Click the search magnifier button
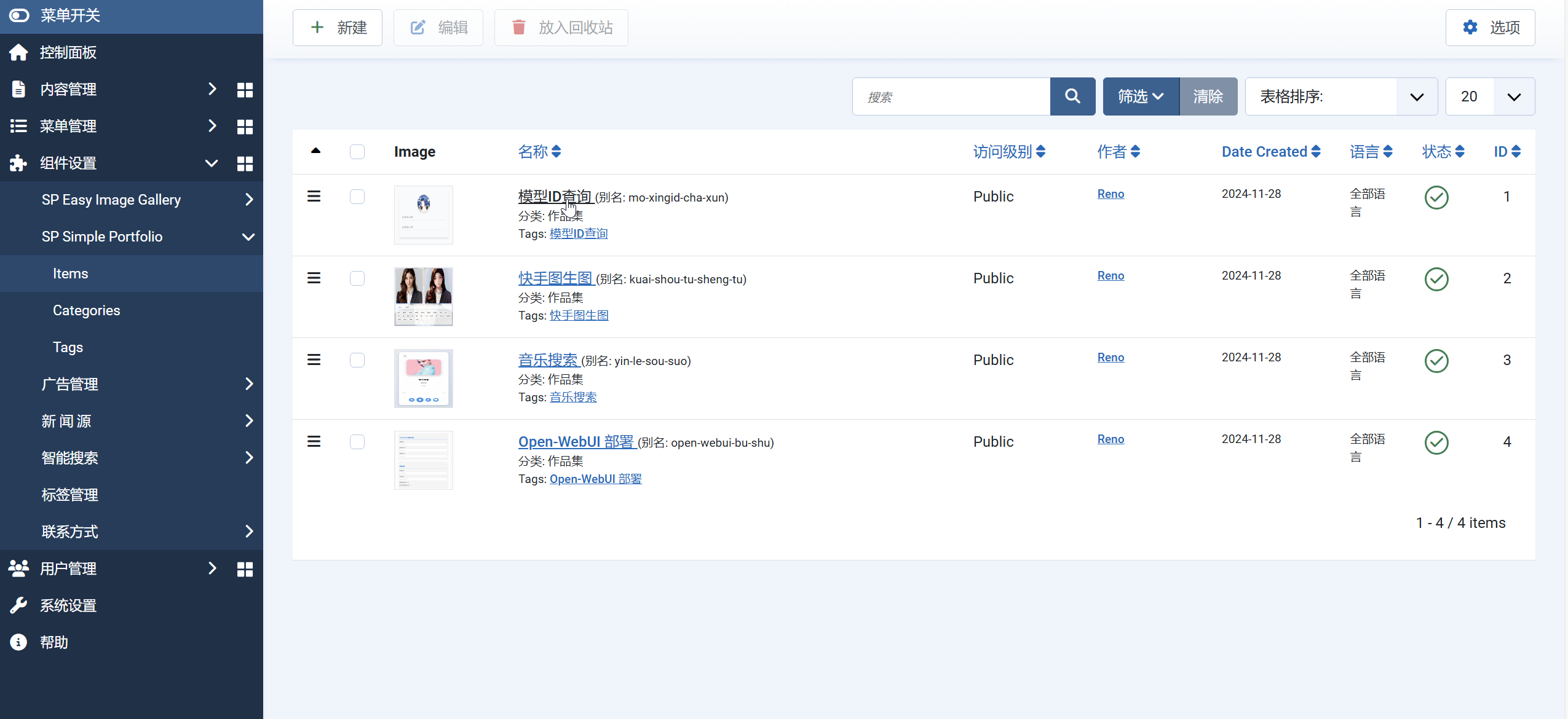This screenshot has width=1568, height=719. [1072, 96]
